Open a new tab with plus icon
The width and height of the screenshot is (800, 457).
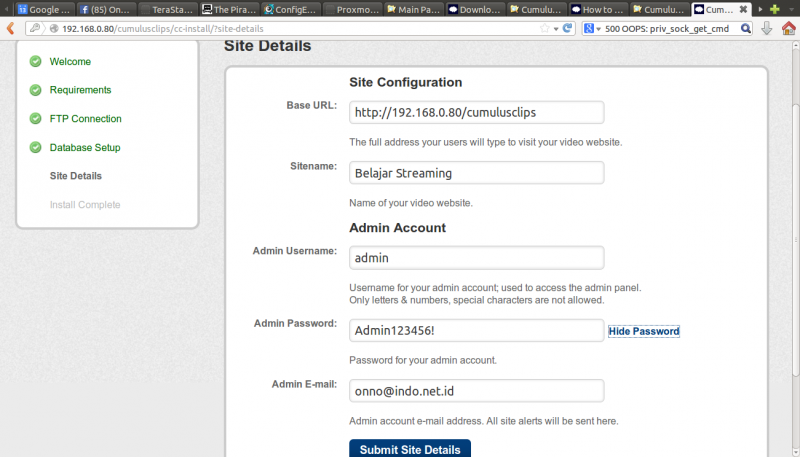tap(774, 9)
